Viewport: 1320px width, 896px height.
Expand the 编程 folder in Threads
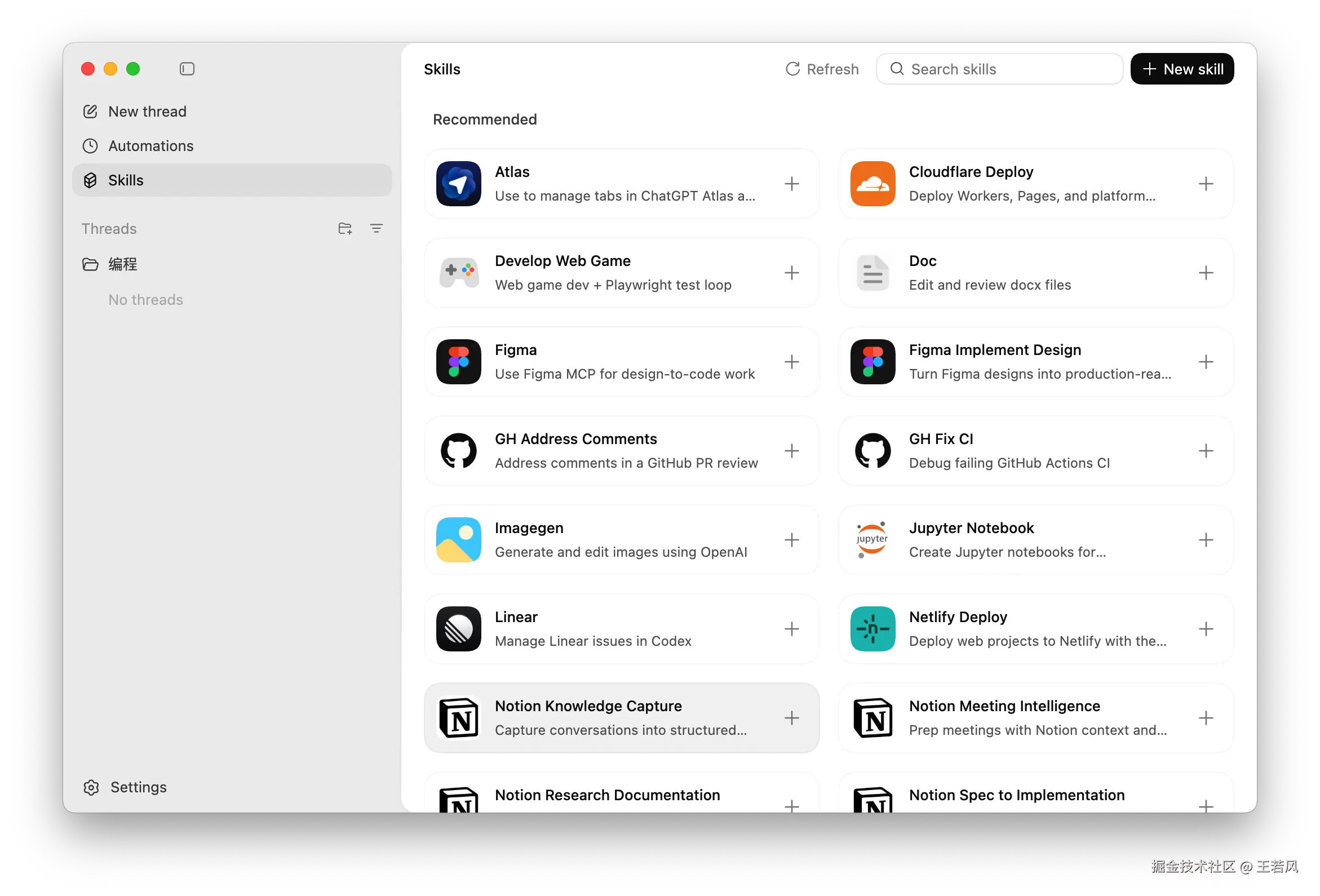point(123,264)
